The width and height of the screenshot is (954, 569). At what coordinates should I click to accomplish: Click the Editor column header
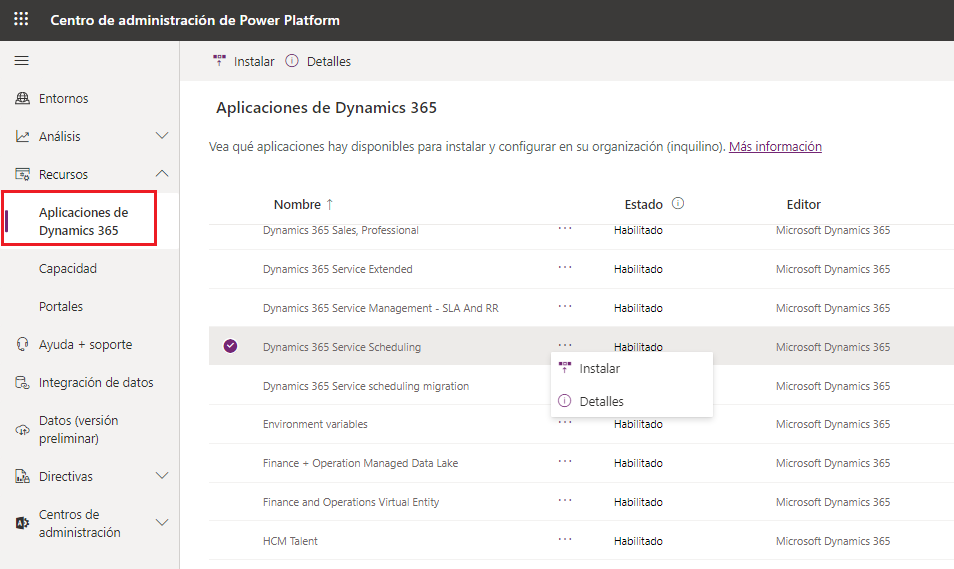point(803,204)
